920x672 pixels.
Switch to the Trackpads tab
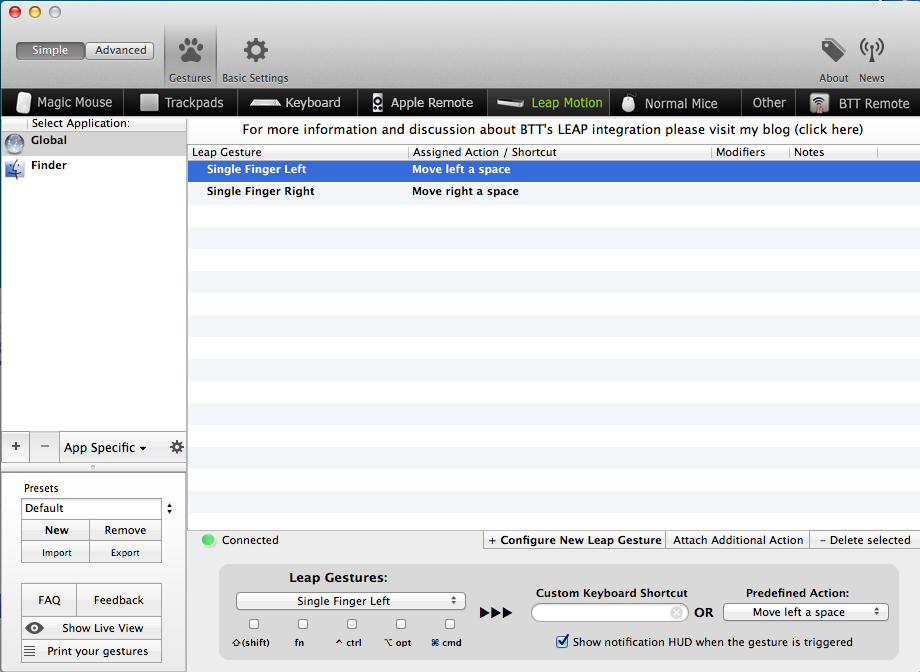click(x=182, y=102)
